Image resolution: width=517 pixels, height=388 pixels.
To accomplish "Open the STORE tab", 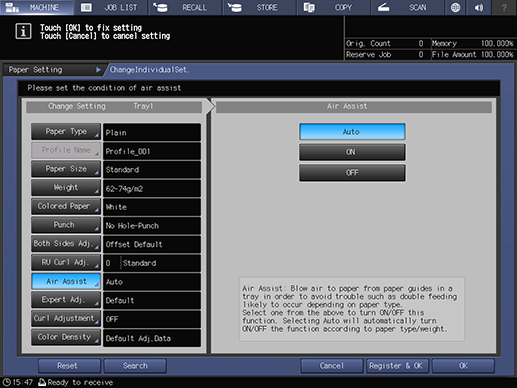I will (259, 7).
